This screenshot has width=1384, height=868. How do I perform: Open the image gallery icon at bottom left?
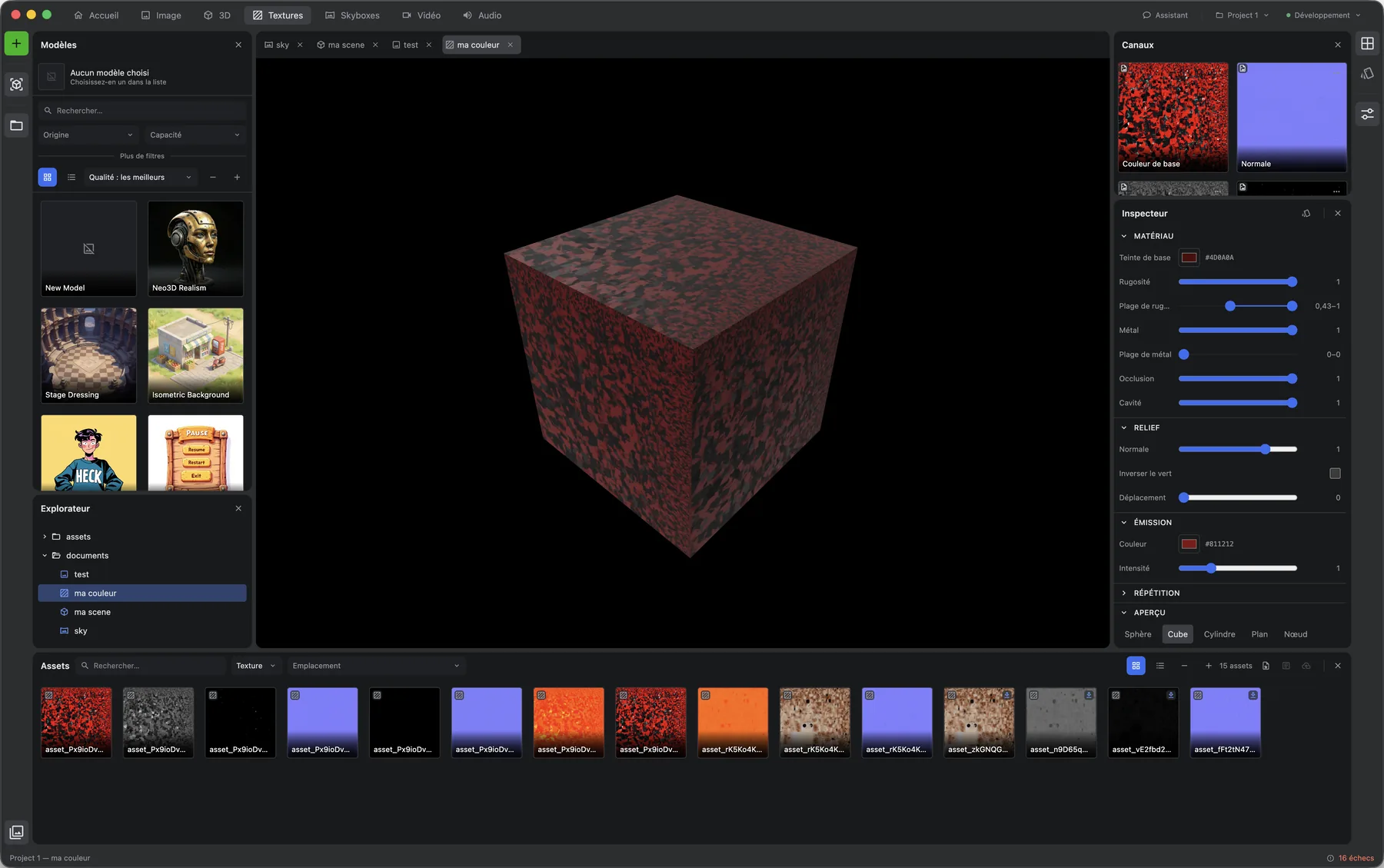coord(16,832)
